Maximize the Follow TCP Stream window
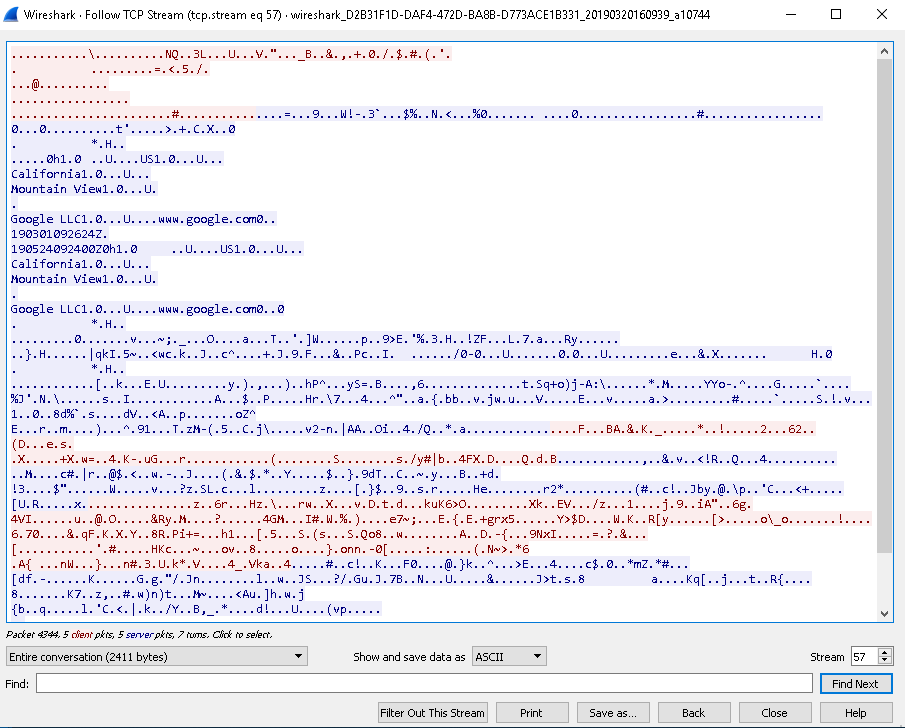Image resolution: width=905 pixels, height=728 pixels. pos(836,14)
